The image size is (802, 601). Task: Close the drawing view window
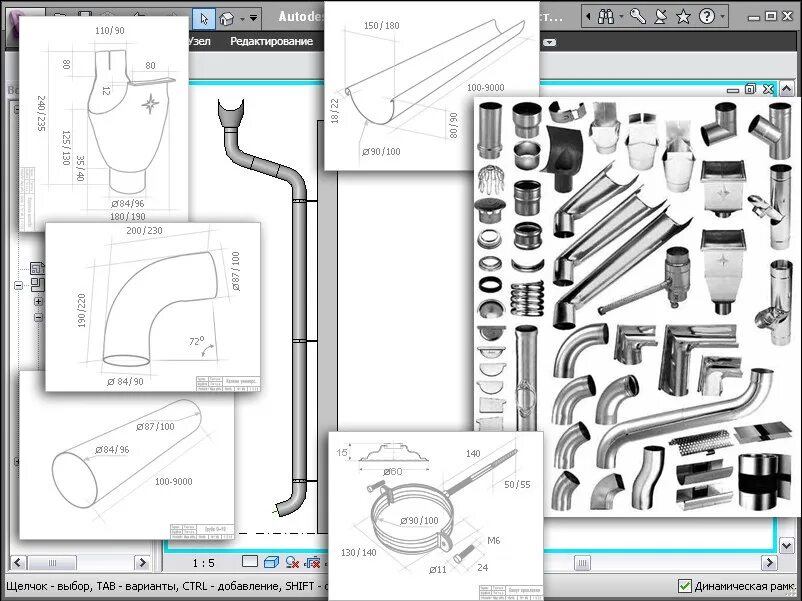pyautogui.click(x=768, y=89)
